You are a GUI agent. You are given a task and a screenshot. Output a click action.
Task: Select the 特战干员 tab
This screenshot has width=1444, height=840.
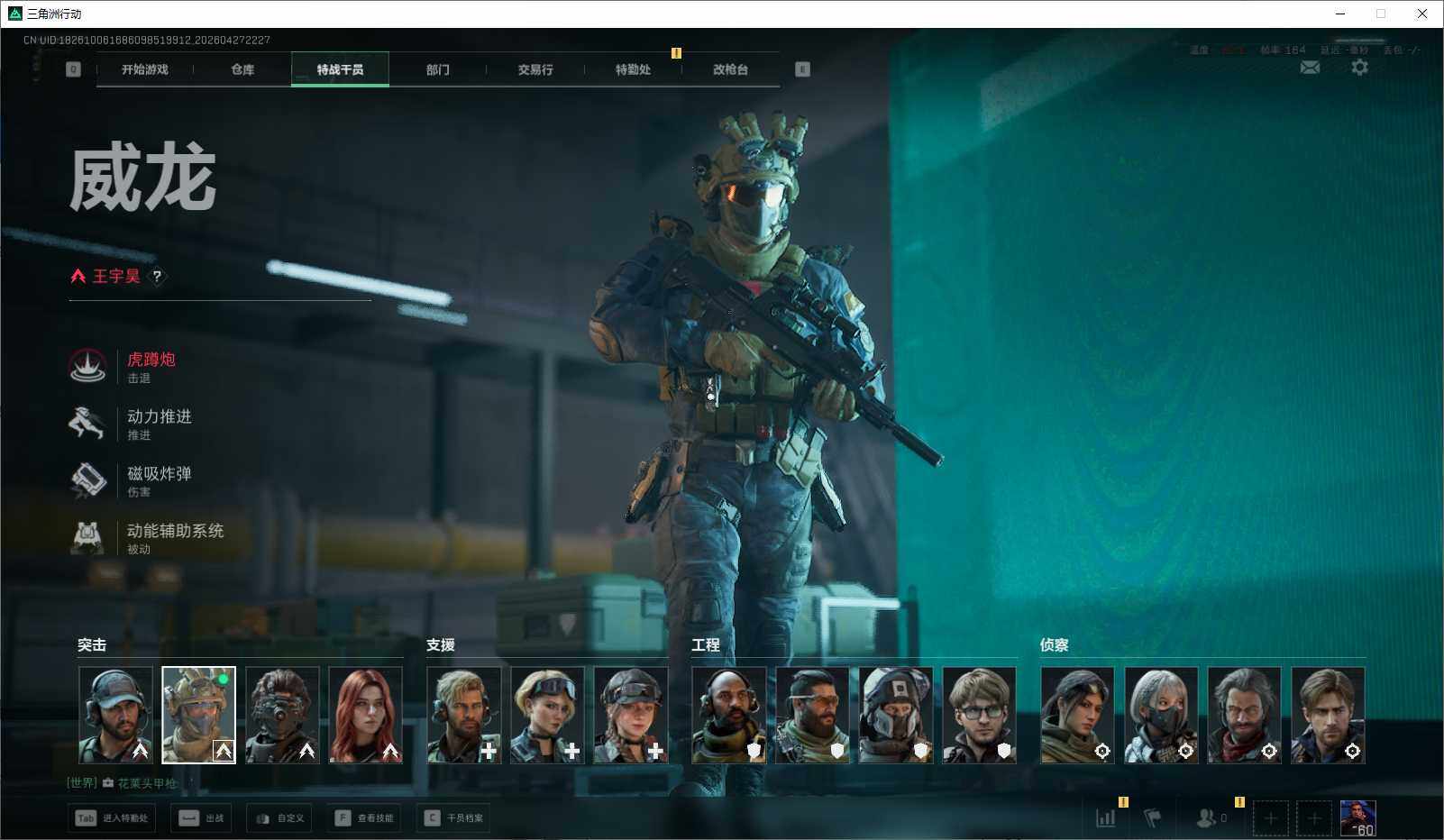[340, 69]
